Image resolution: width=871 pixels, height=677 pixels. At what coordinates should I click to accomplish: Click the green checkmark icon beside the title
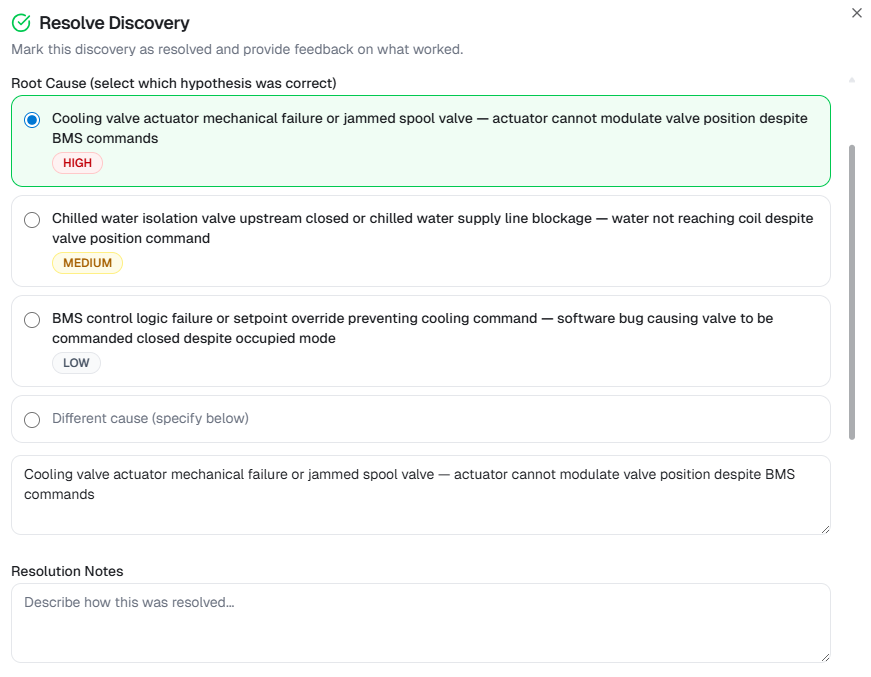click(21, 23)
